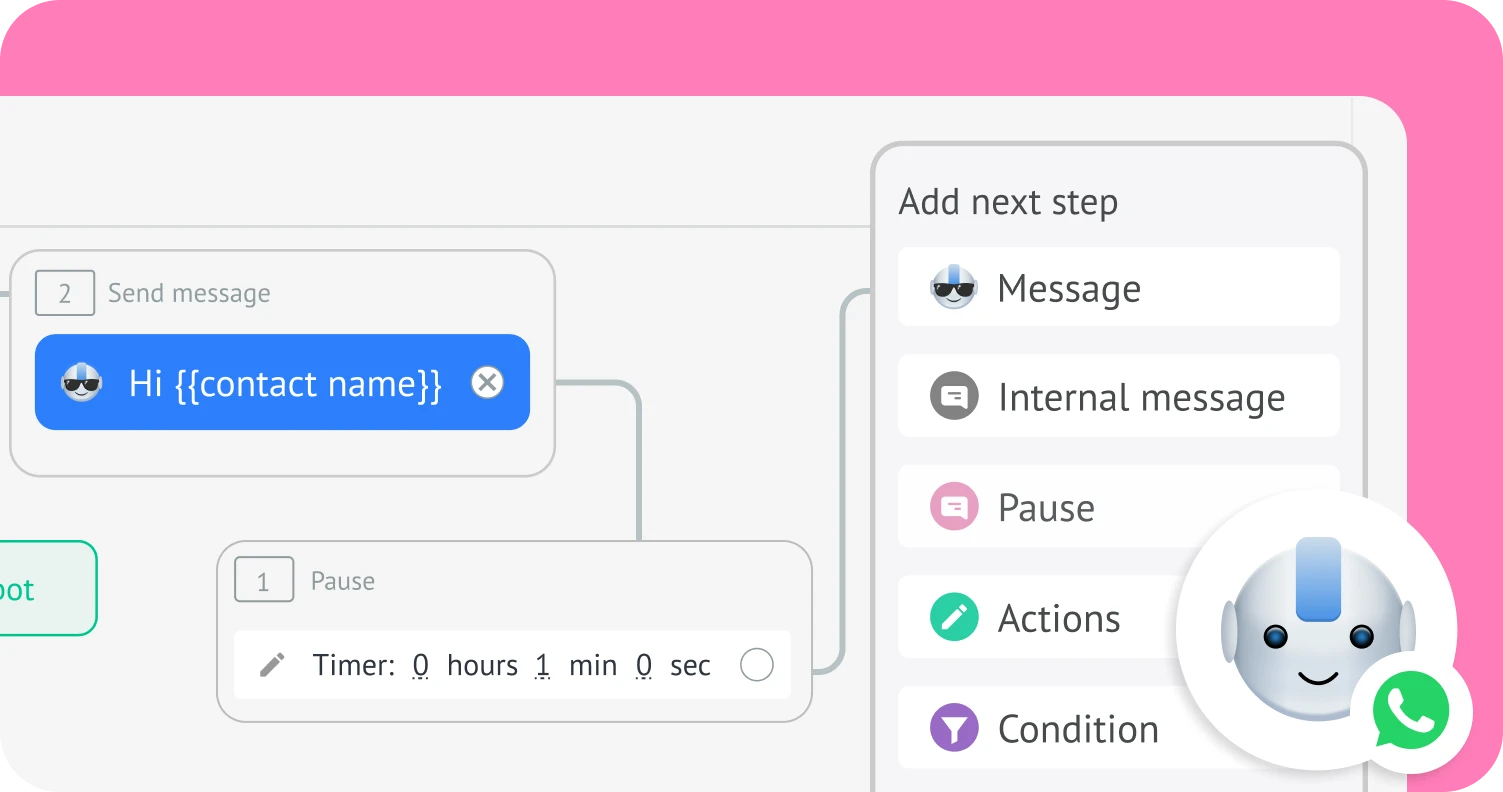Add a Message step
The height and width of the screenshot is (792, 1503).
coord(1118,288)
